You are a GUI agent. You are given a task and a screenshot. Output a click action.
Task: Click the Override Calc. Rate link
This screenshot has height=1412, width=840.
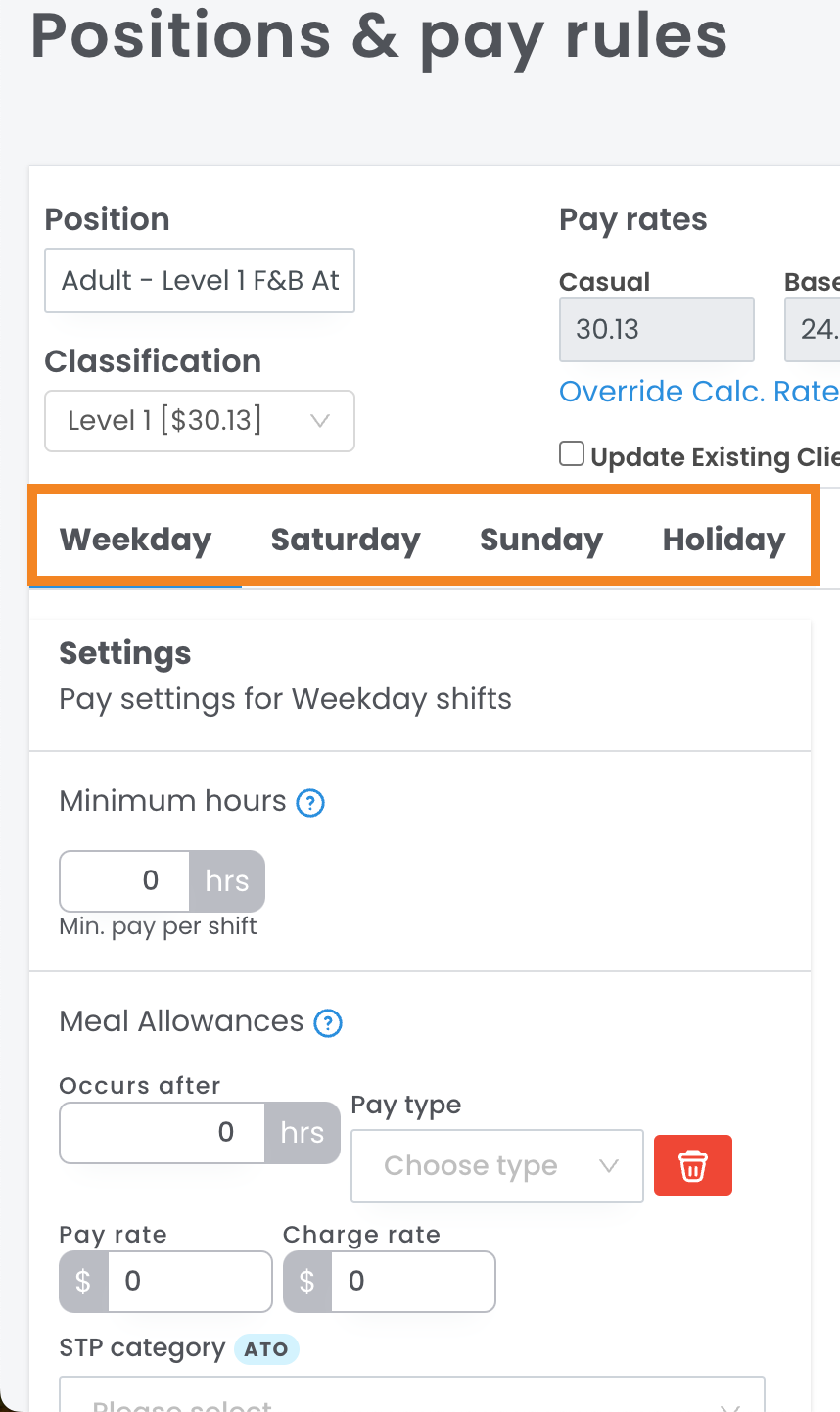(698, 392)
